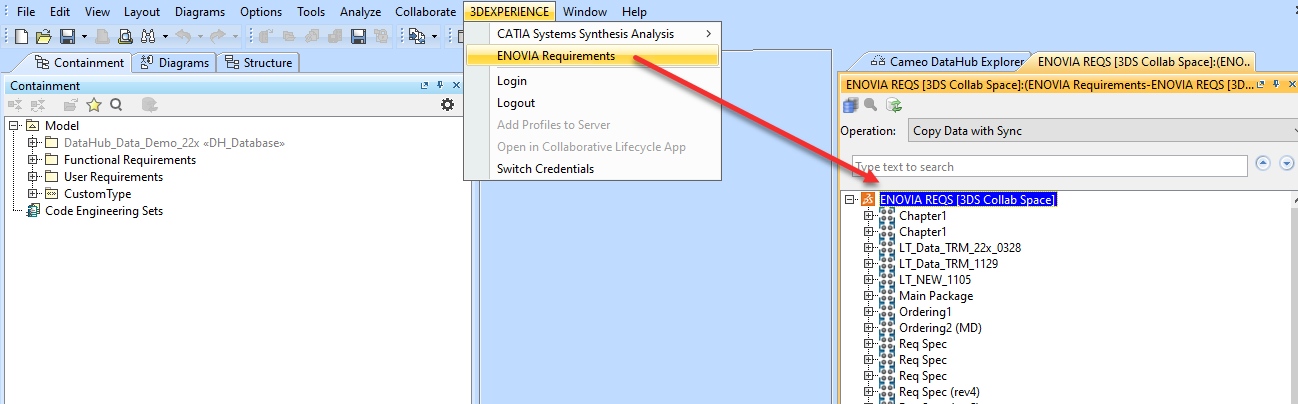Open the Window menu
Image resolution: width=1298 pixels, height=404 pixels.
(584, 11)
